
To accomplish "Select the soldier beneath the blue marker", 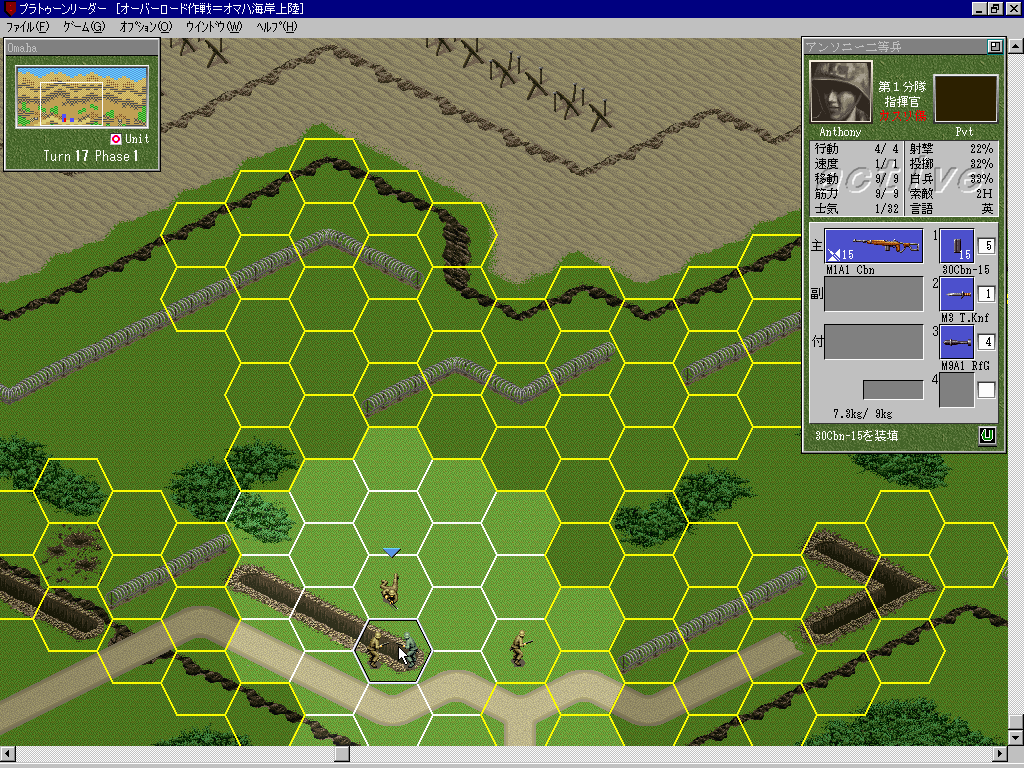I will (391, 591).
